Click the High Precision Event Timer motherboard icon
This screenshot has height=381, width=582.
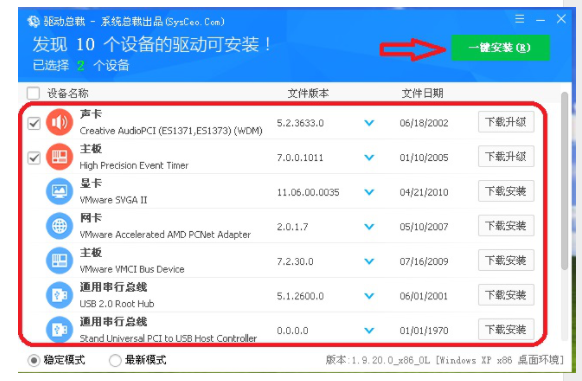point(59,157)
